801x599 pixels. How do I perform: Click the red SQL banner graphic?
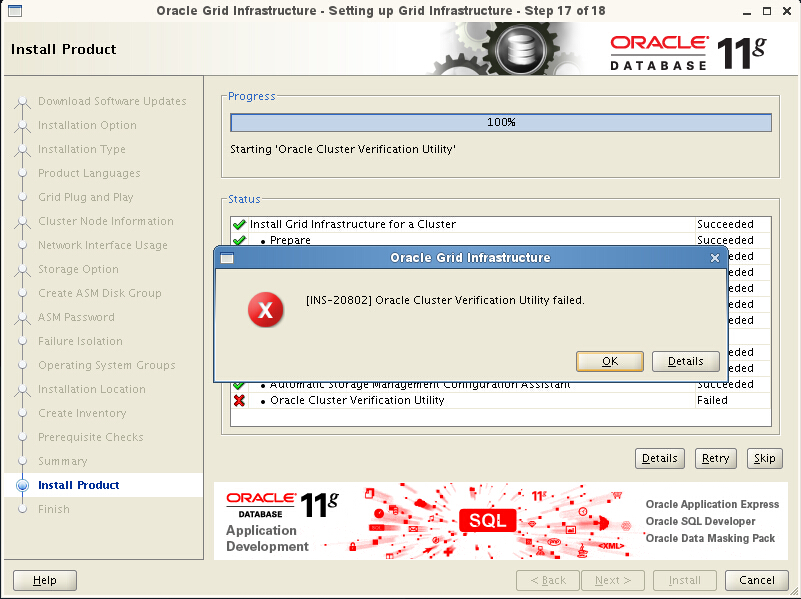click(488, 520)
